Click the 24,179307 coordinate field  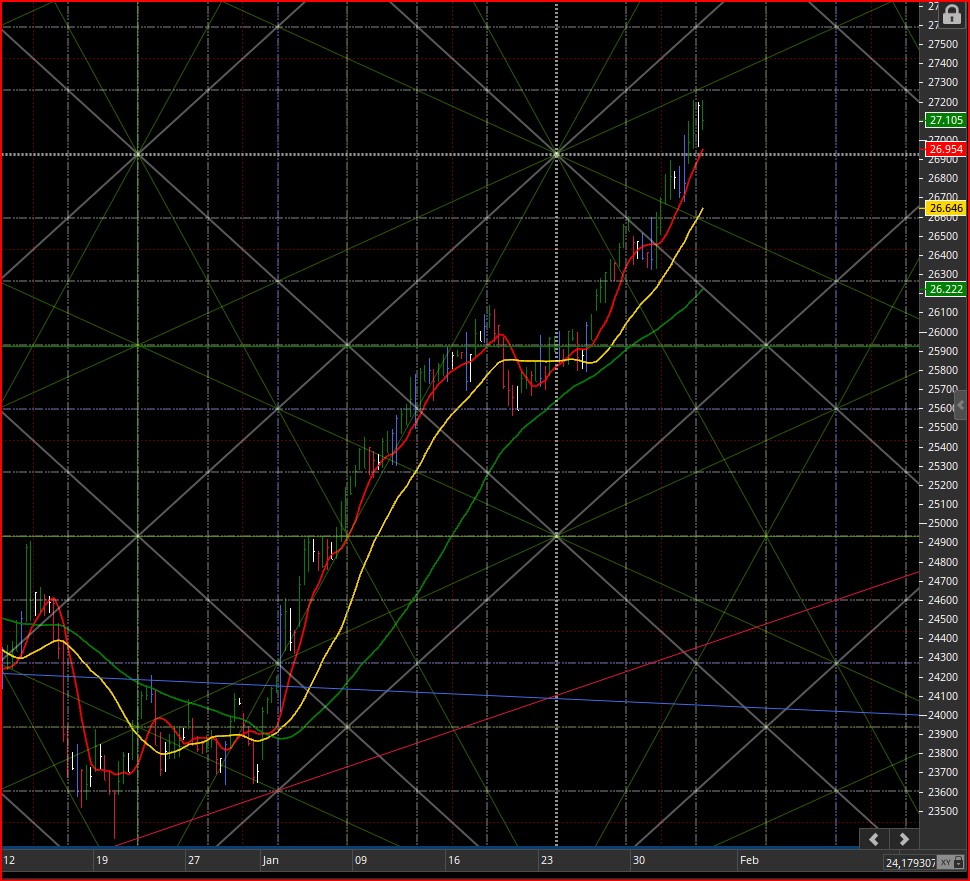tap(910, 862)
